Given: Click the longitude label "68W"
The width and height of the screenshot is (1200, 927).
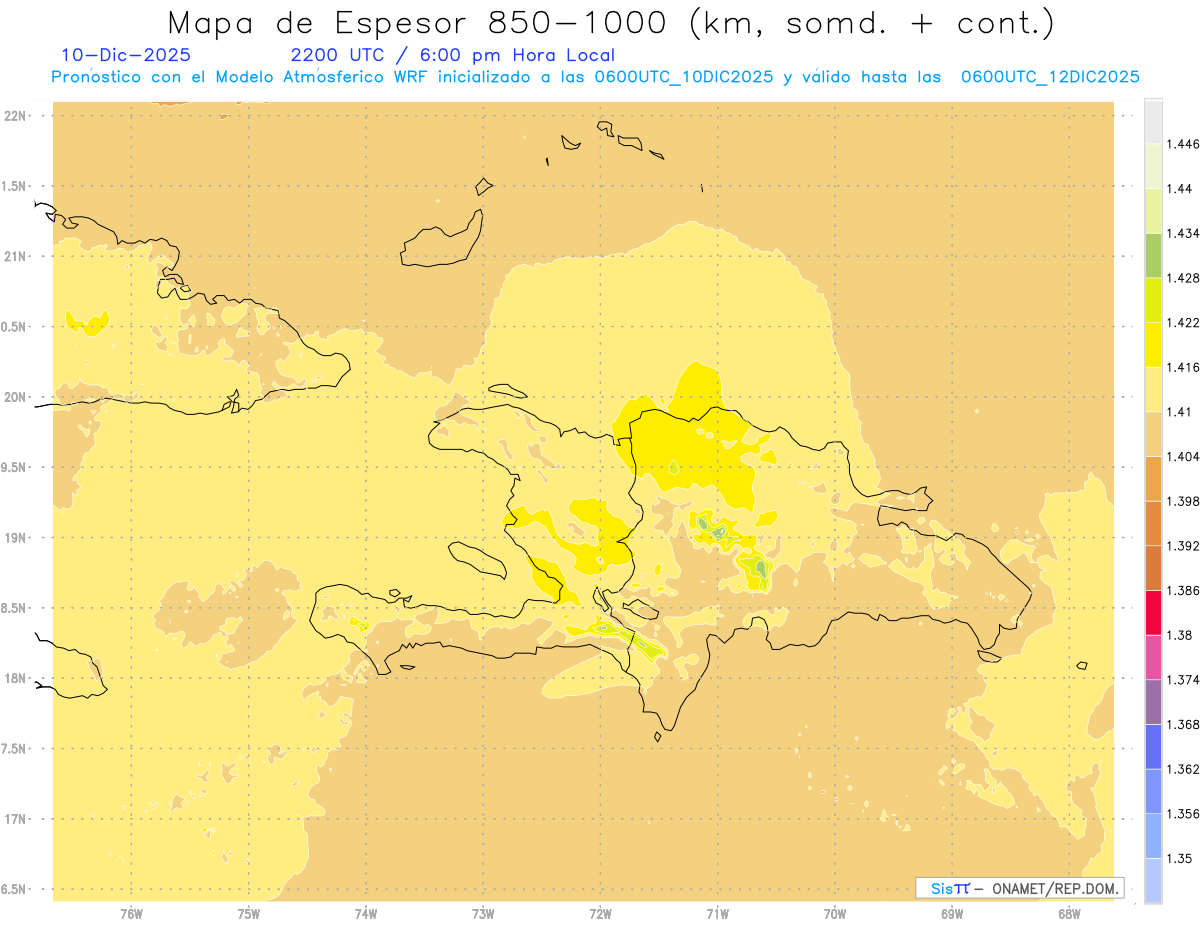Looking at the screenshot, I should tap(1069, 914).
